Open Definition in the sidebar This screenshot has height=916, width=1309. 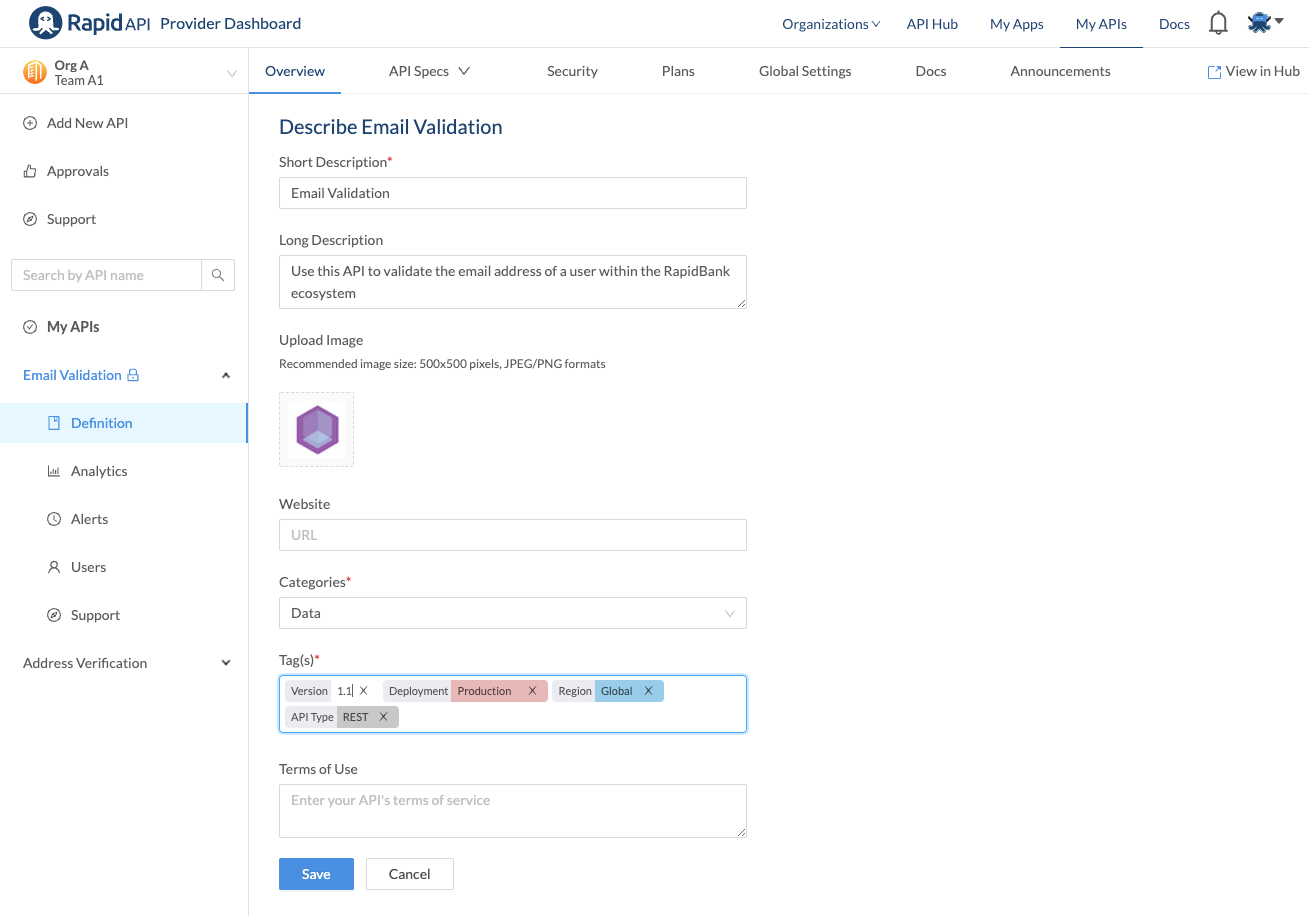[124, 423]
